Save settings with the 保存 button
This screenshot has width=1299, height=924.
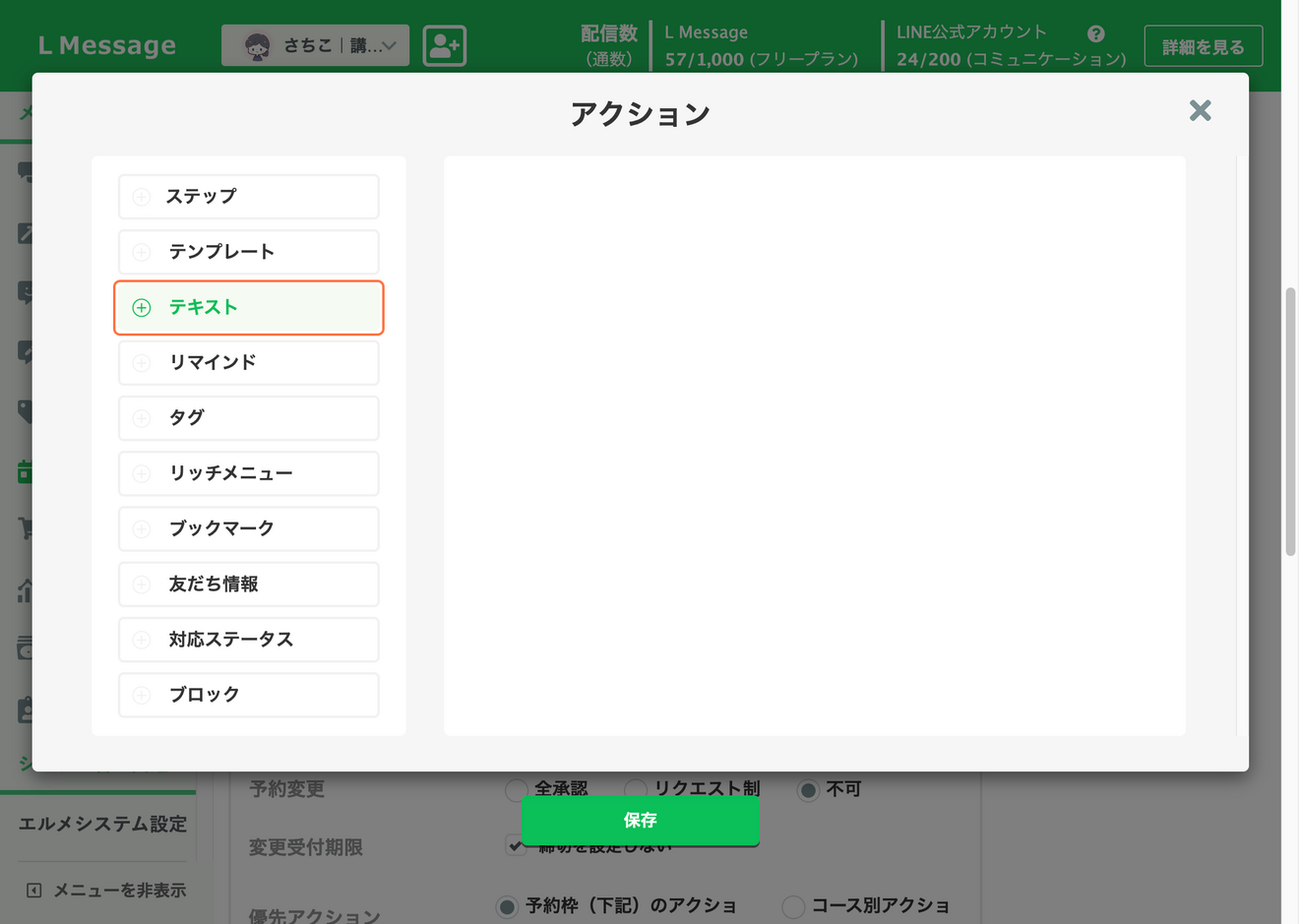[639, 820]
